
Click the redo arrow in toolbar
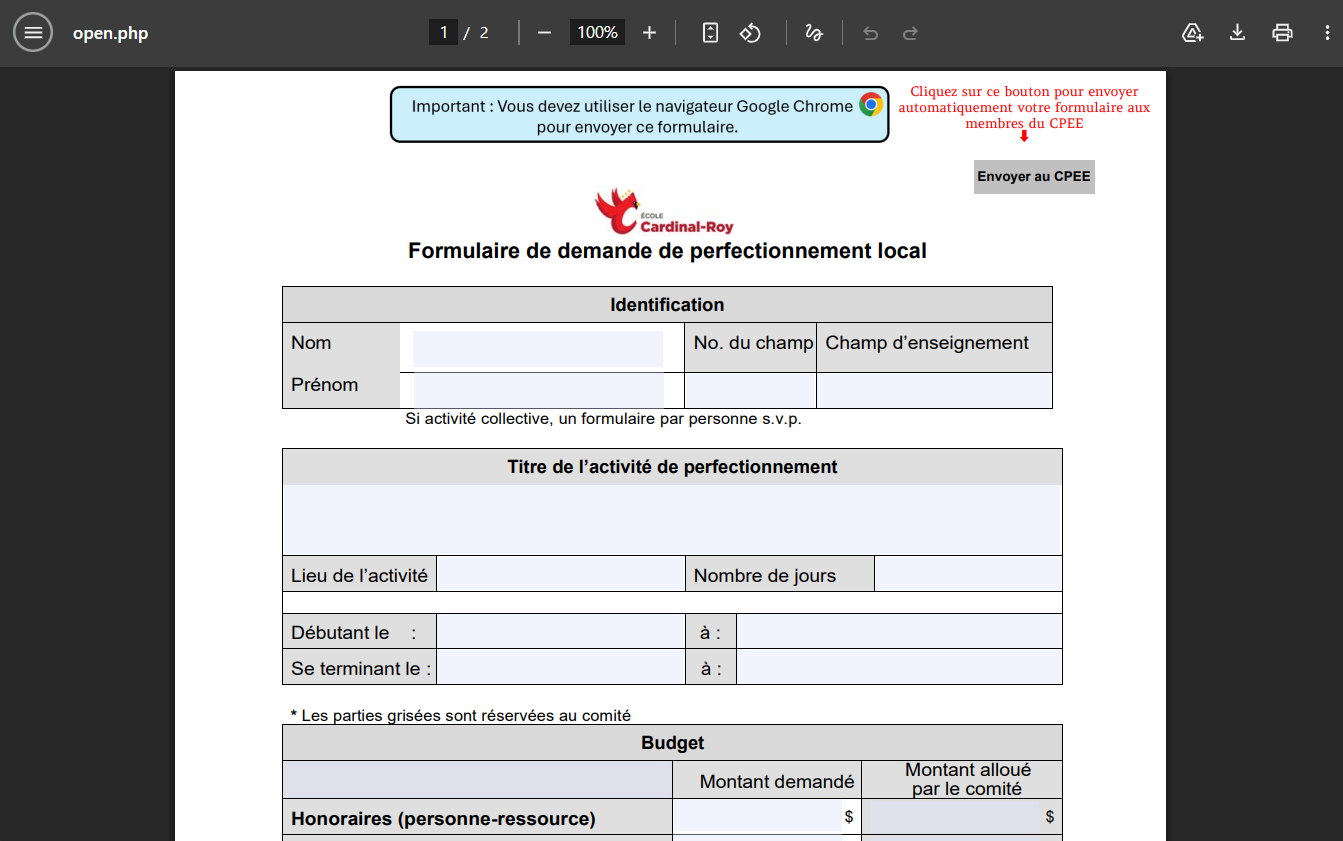(x=910, y=33)
